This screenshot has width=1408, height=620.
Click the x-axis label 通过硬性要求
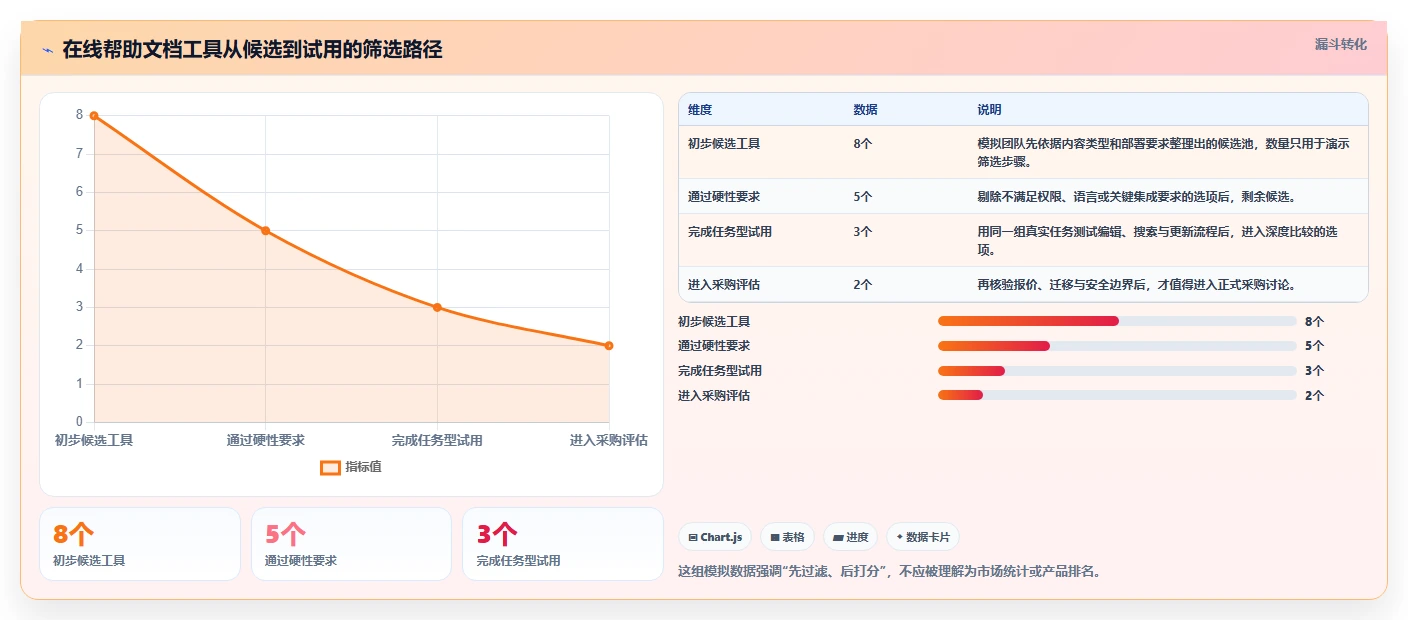tap(266, 440)
